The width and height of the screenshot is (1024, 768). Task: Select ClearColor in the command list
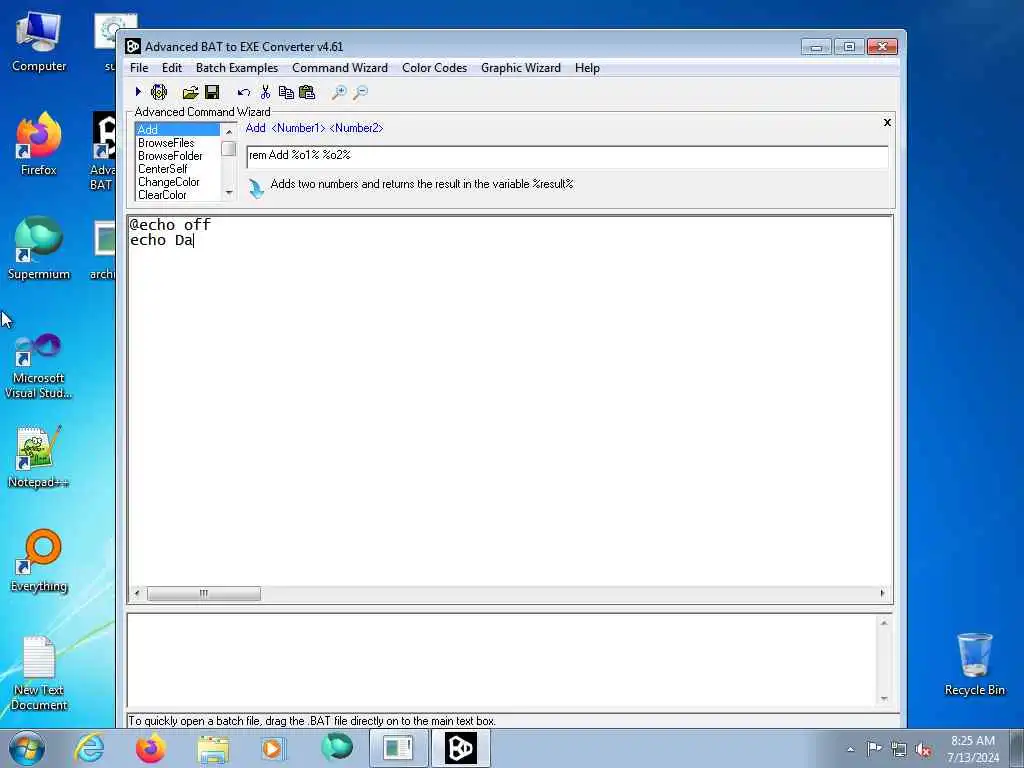pyautogui.click(x=178, y=195)
